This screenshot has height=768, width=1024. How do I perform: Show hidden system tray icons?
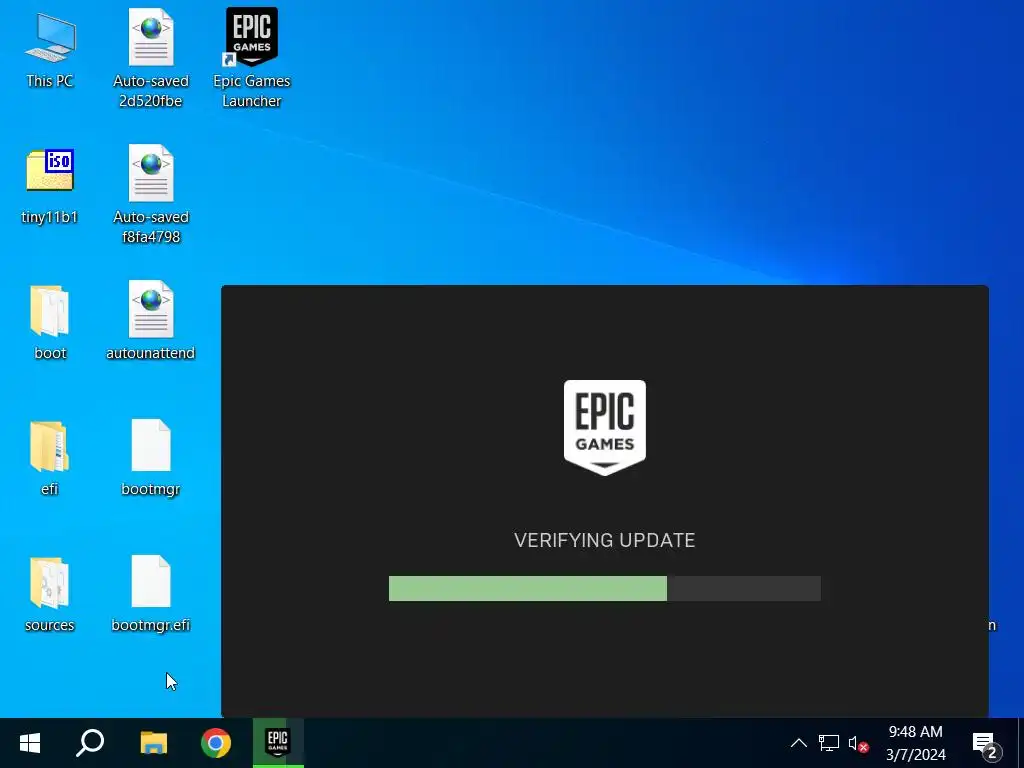click(x=799, y=743)
